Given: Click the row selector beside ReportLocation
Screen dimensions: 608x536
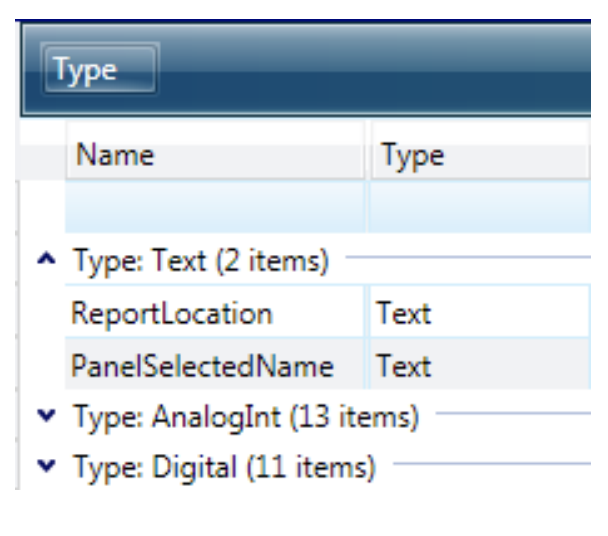Looking at the screenshot, I should [42, 314].
